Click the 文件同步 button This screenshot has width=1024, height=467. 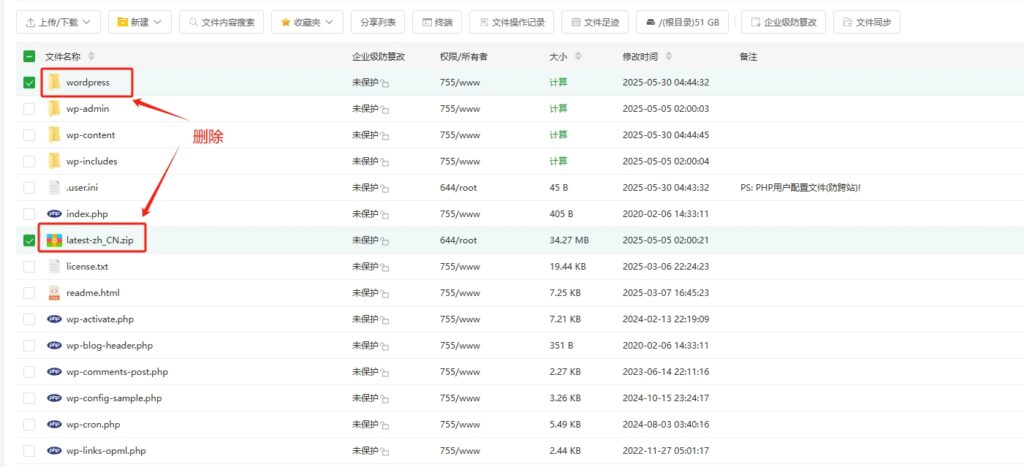866,21
